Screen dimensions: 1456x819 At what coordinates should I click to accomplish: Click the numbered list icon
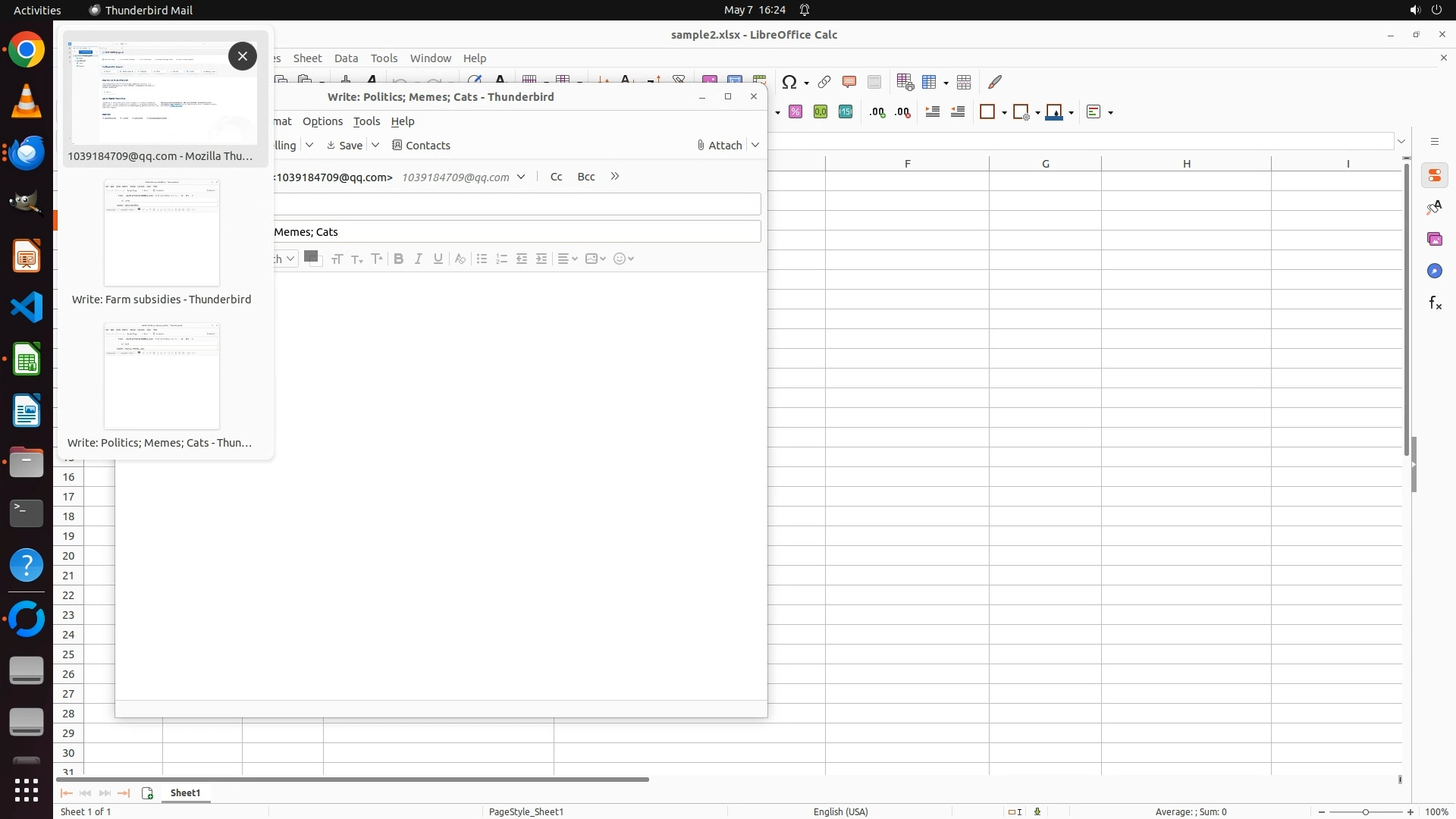pyautogui.click(x=501, y=259)
